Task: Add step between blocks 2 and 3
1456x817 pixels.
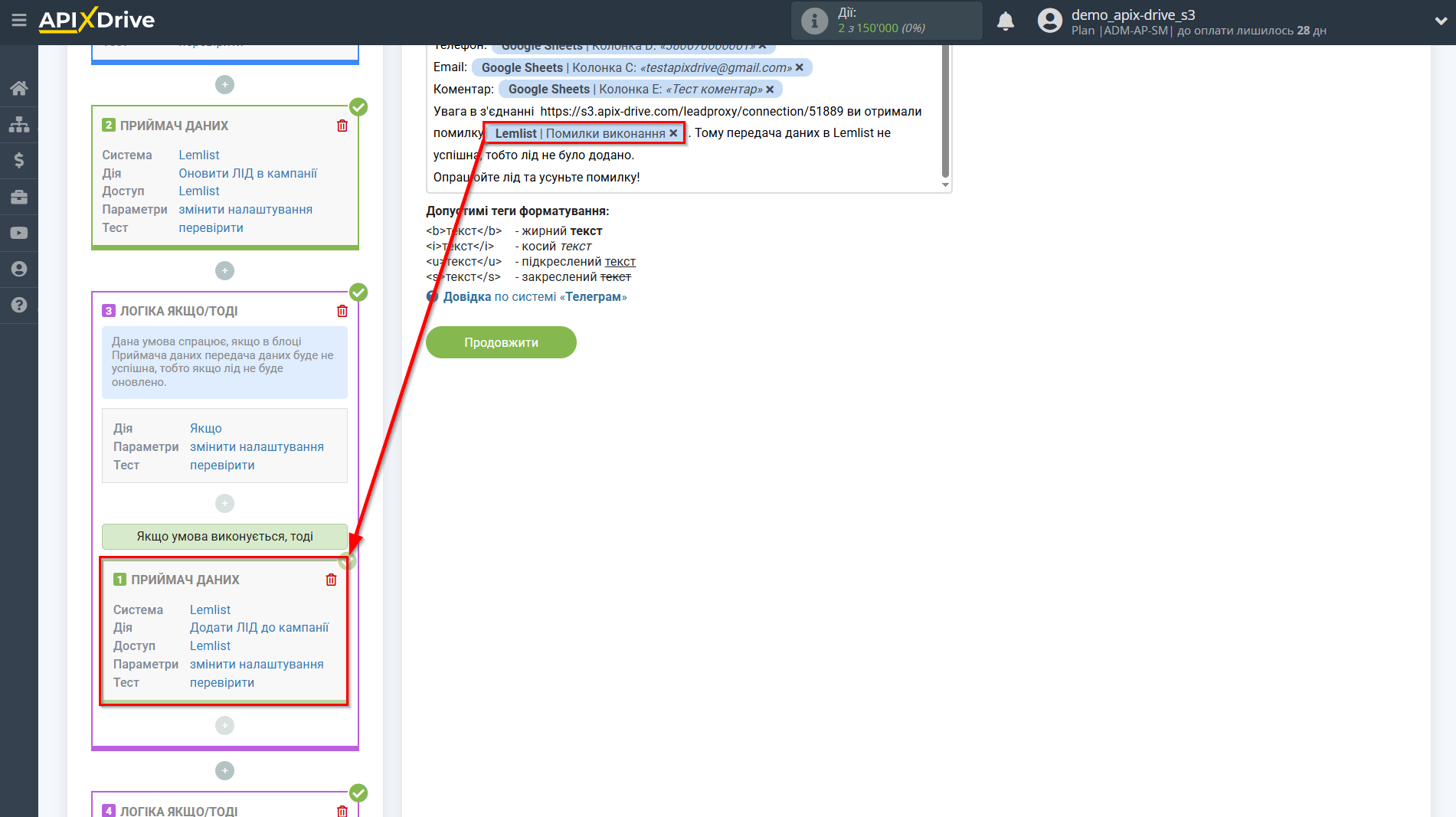Action: point(224,270)
